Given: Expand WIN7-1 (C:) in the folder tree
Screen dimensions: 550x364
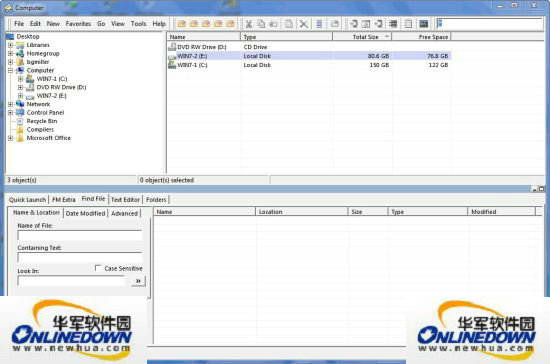Looking at the screenshot, I should (x=20, y=79).
